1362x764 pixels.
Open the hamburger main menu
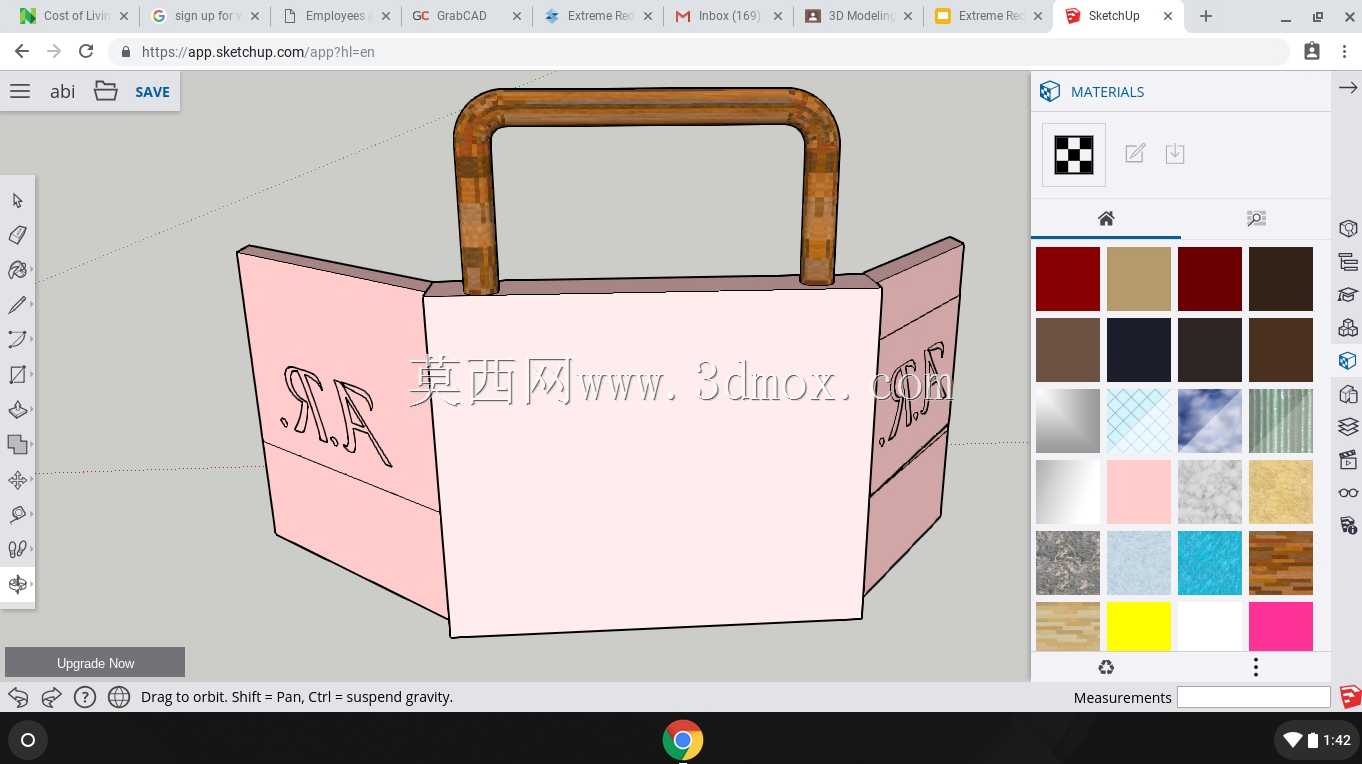(x=20, y=91)
